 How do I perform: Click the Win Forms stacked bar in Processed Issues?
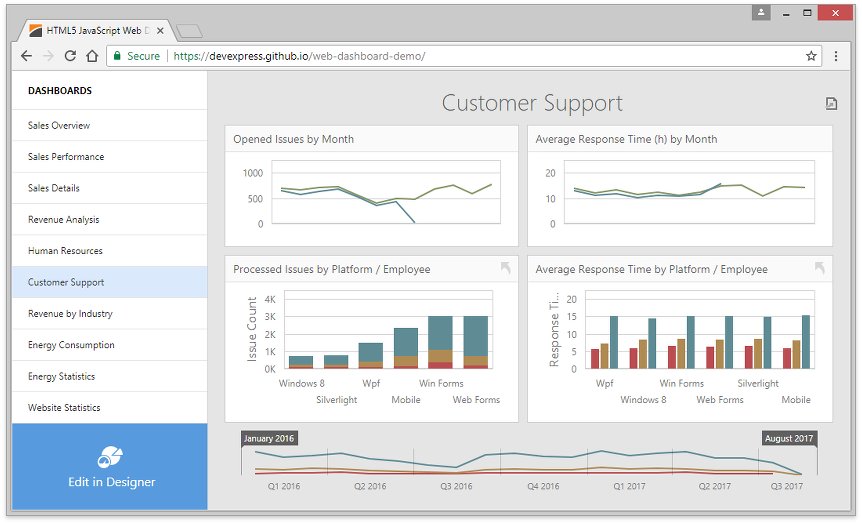click(440, 342)
